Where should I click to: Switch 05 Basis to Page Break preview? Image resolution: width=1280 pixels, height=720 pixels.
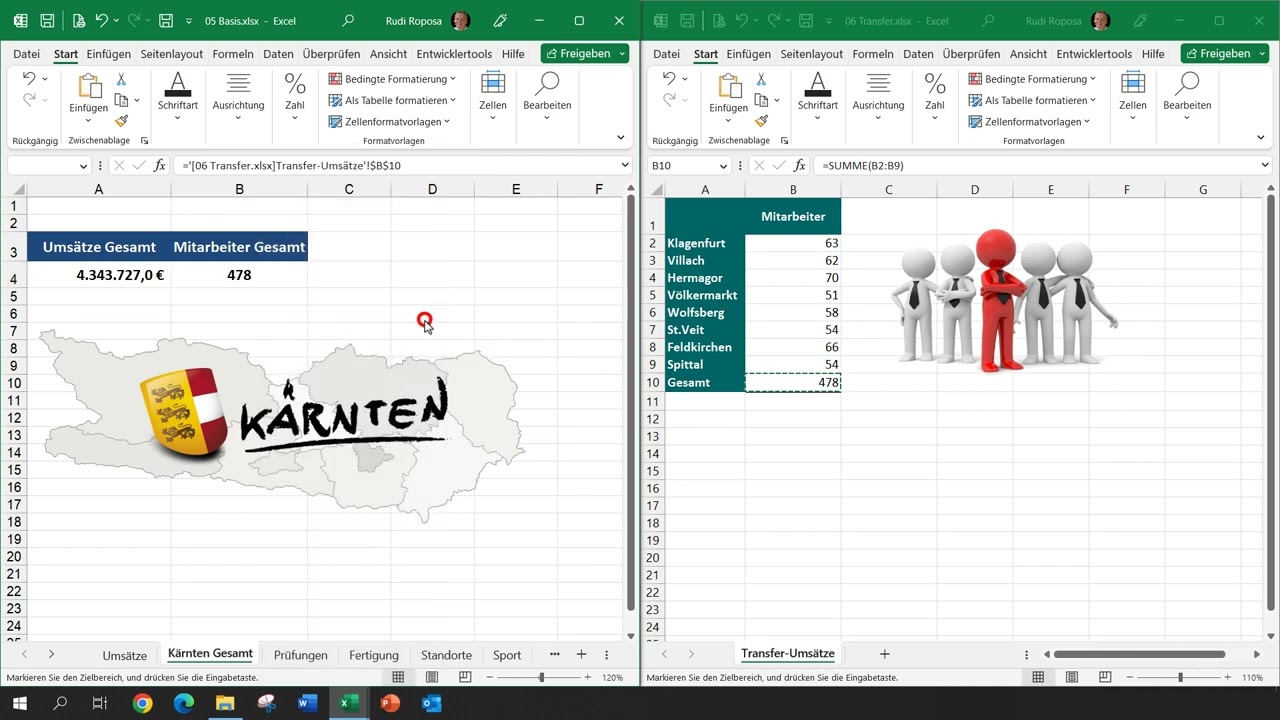(x=465, y=677)
